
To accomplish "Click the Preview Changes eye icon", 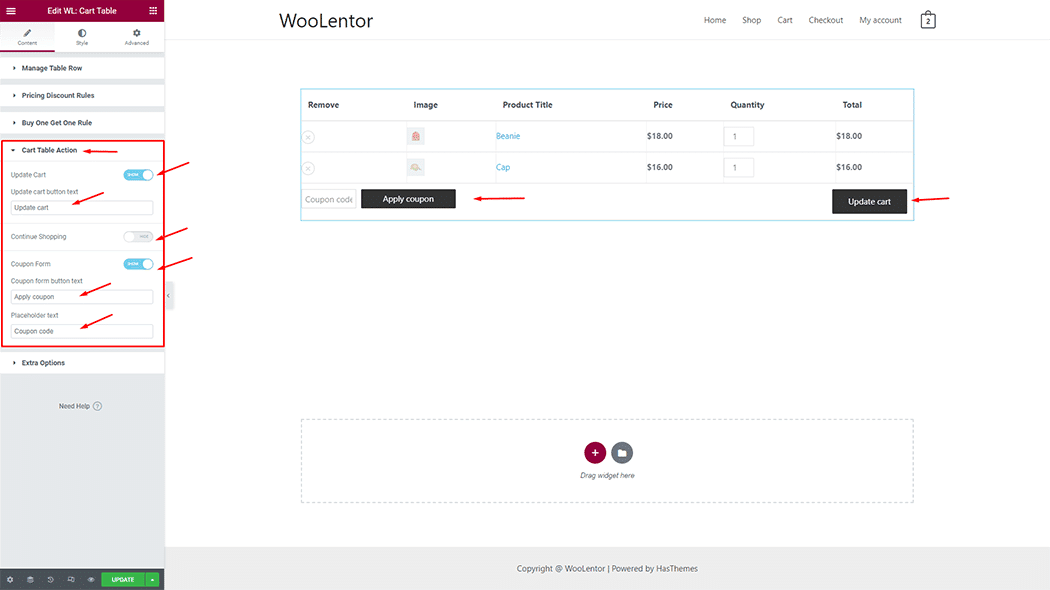I will pos(90,579).
